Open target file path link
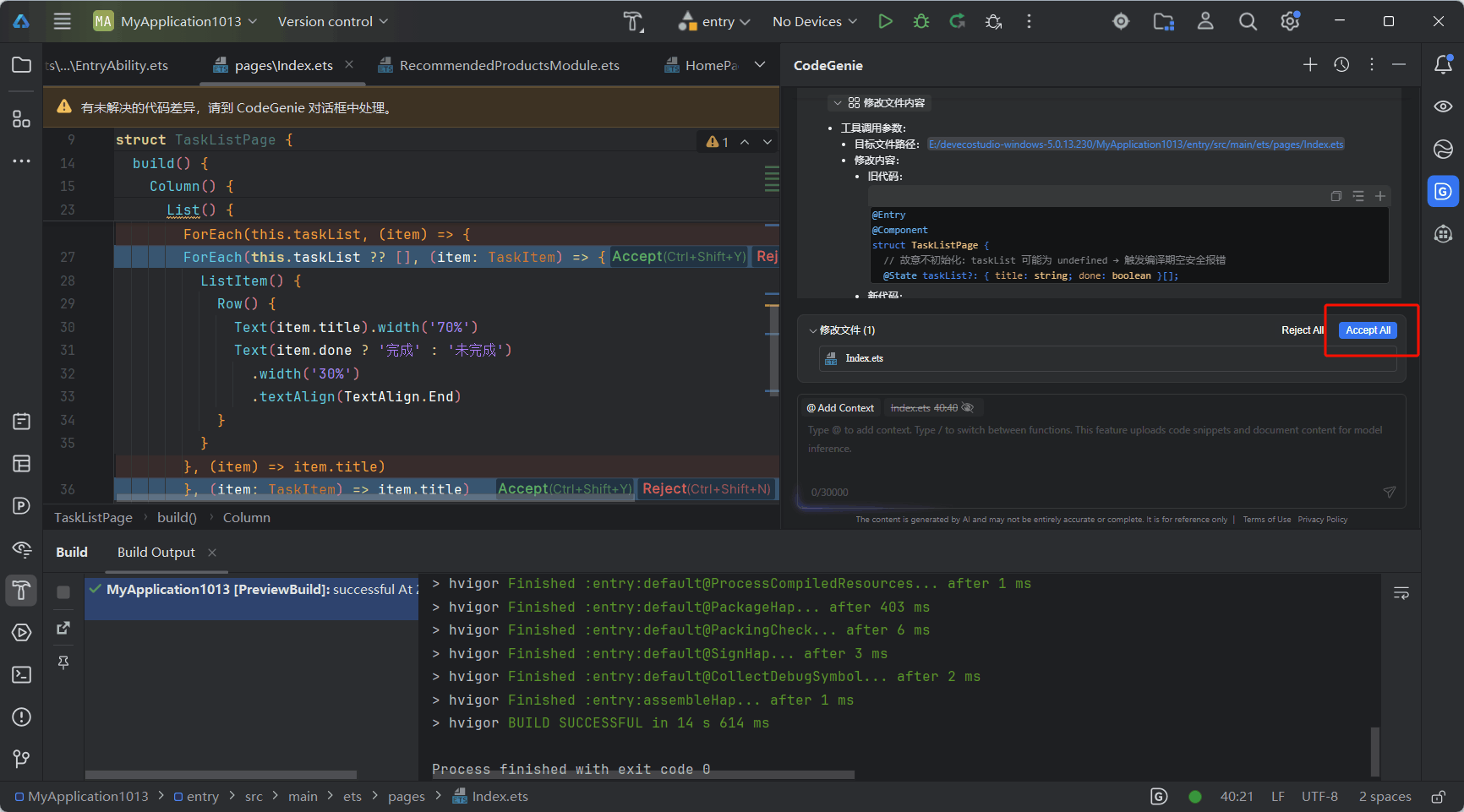The image size is (1464, 812). tap(1136, 144)
